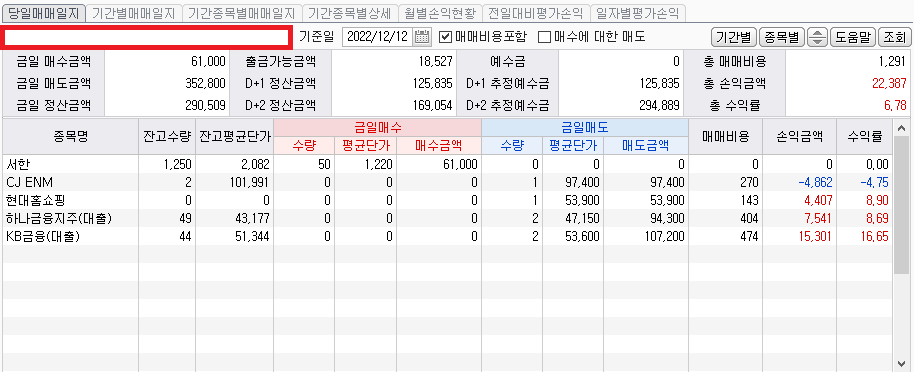The width and height of the screenshot is (914, 372).
Task: Click the scrollbar up arrow
Action: tap(901, 128)
